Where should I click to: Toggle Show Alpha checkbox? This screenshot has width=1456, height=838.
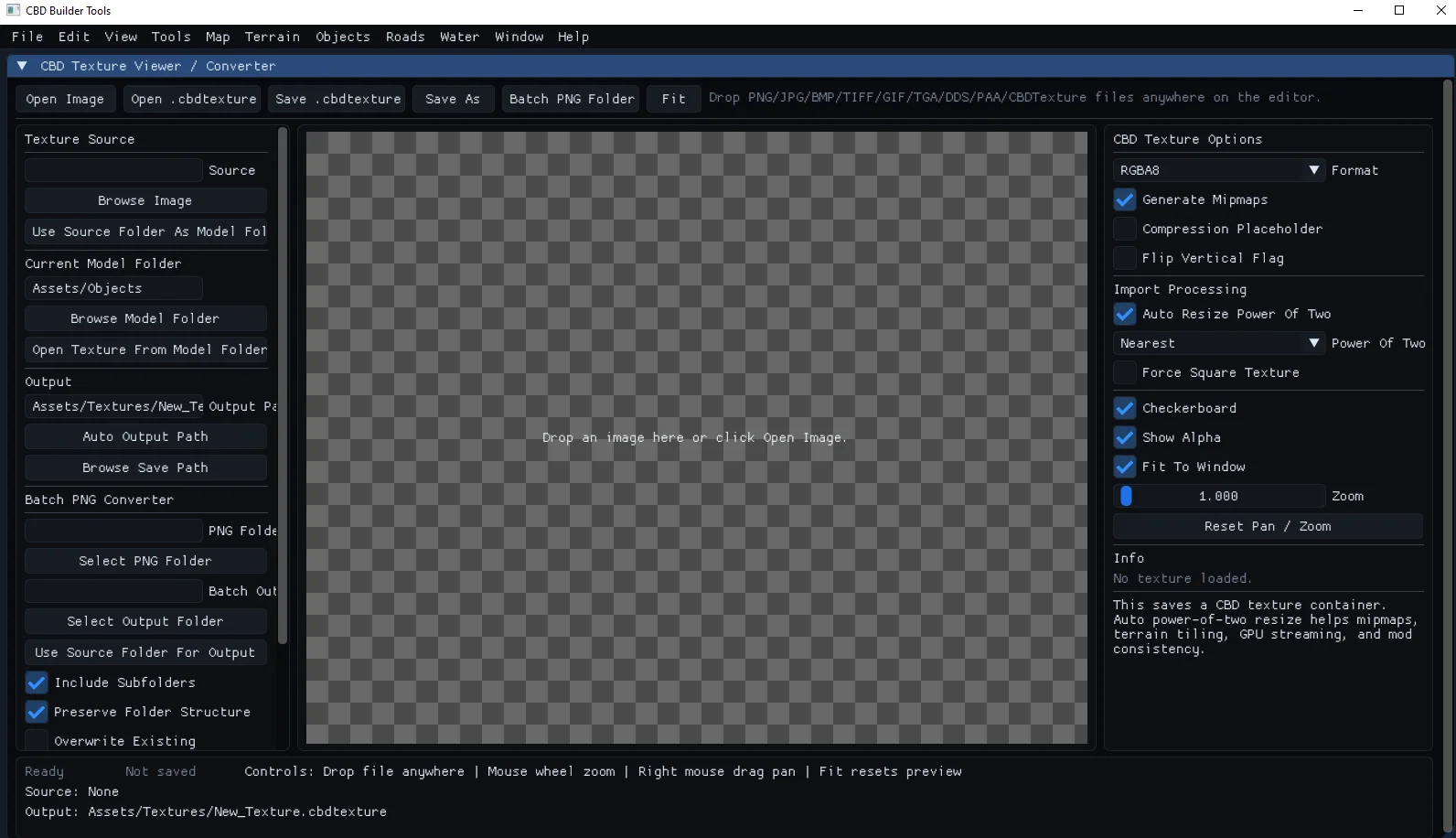coord(1125,437)
